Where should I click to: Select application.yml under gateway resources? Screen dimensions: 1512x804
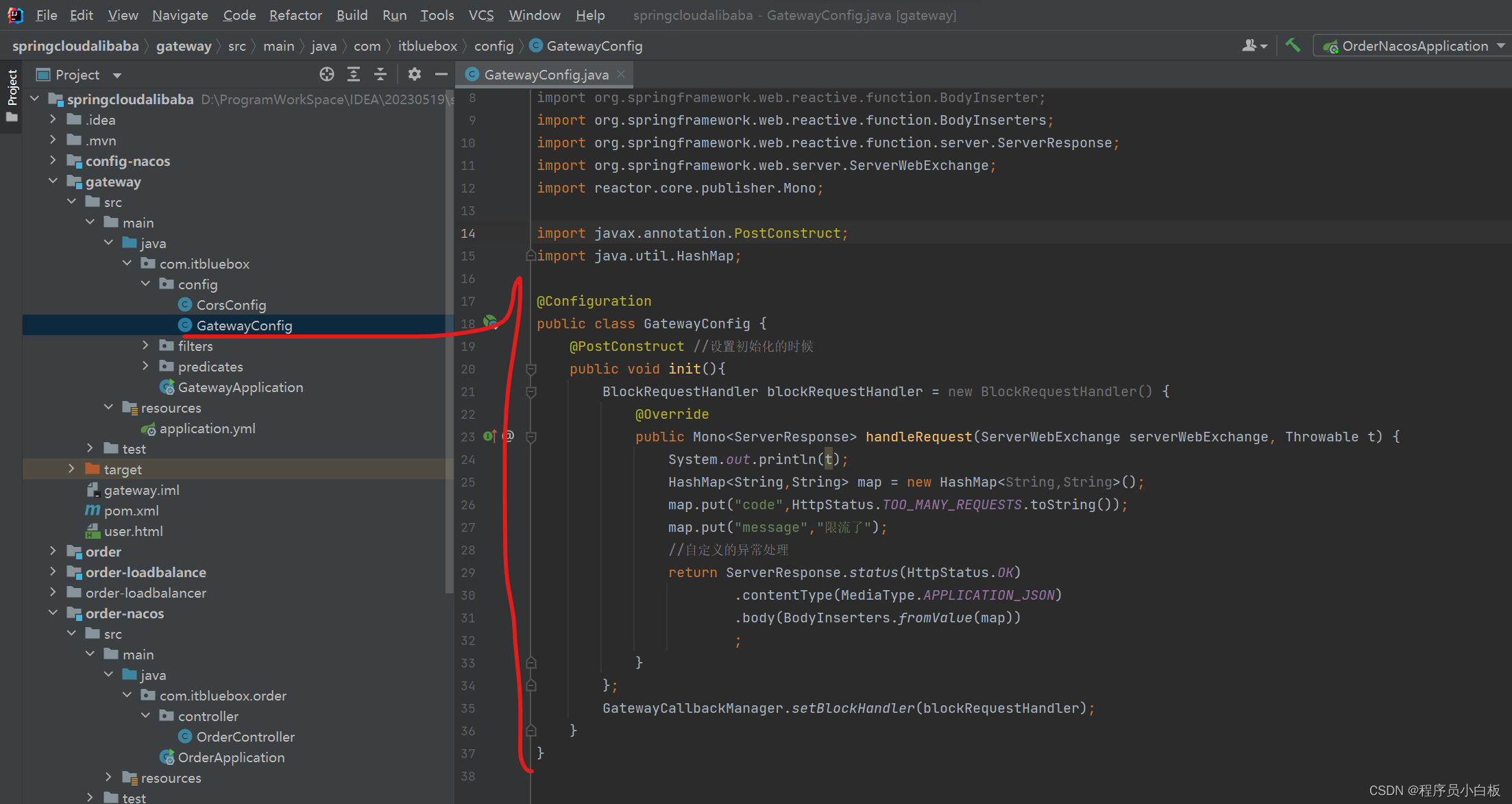click(206, 428)
